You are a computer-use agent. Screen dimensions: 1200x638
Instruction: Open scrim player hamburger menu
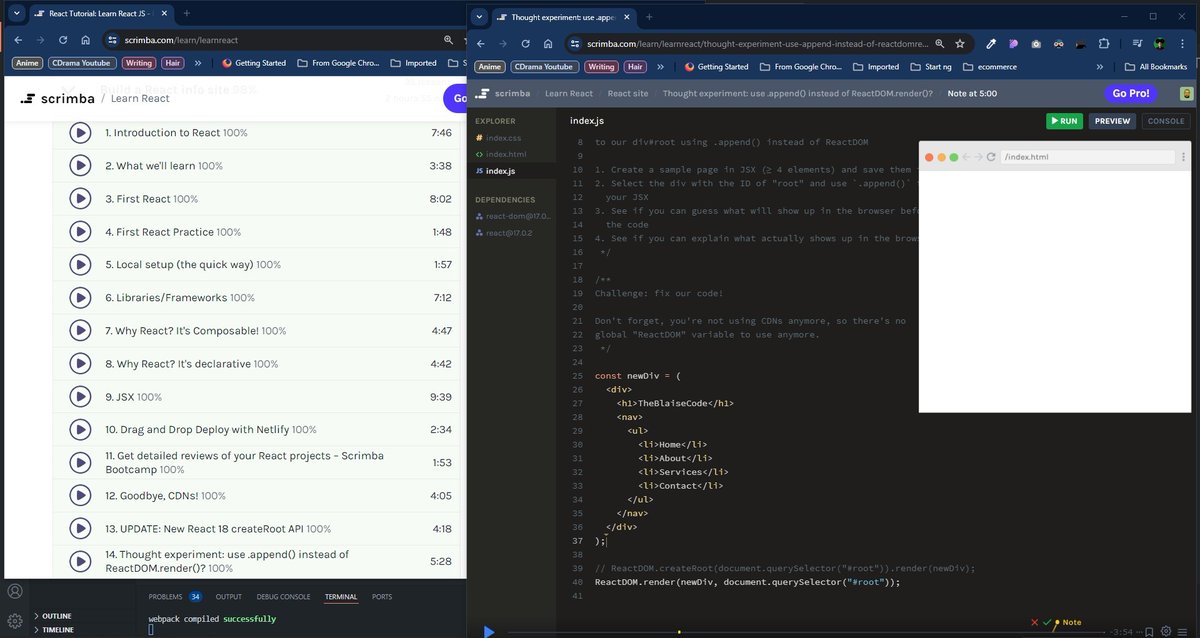coord(1184,631)
